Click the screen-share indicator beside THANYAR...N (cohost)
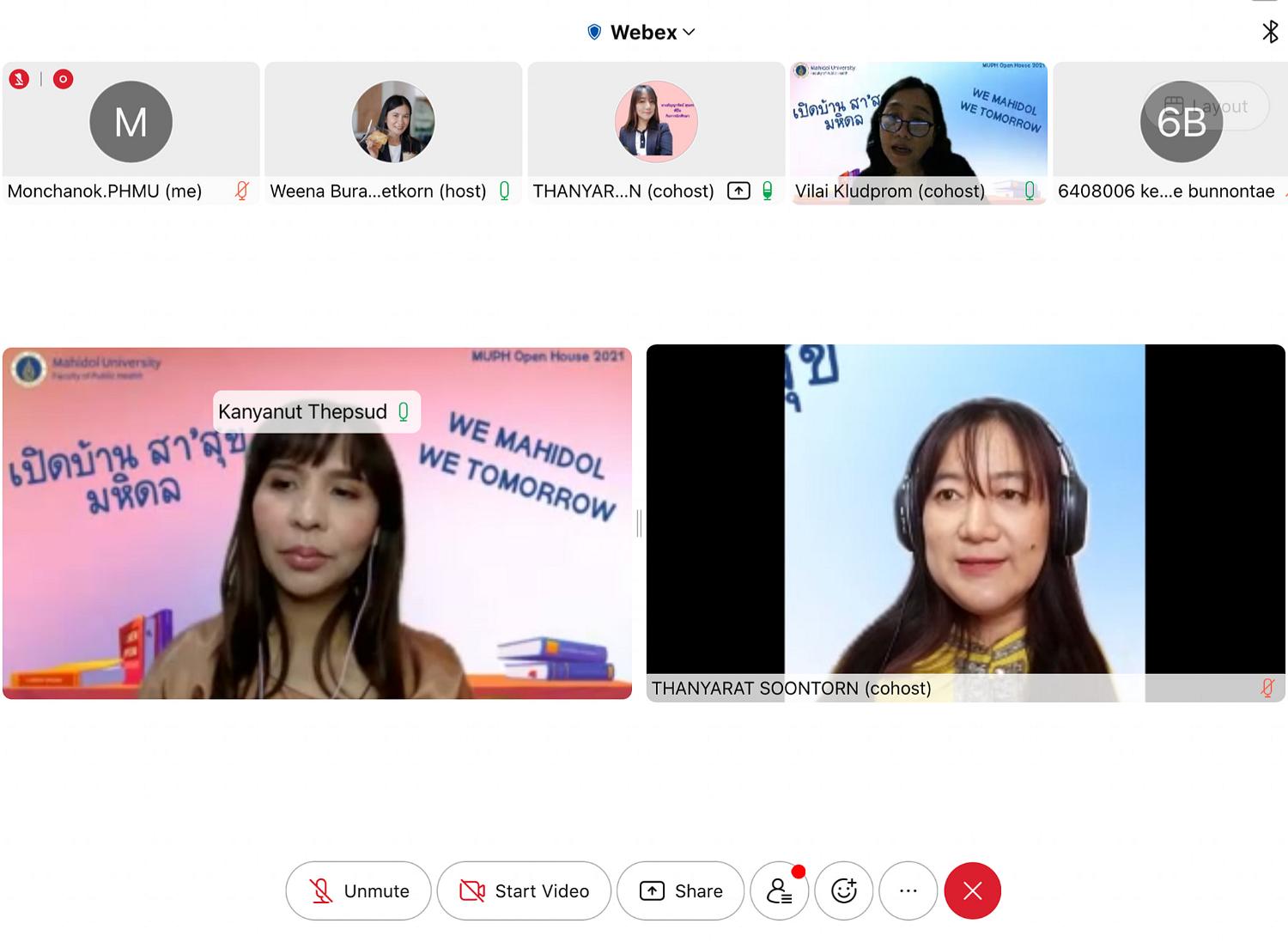The width and height of the screenshot is (1288, 948). 738,191
